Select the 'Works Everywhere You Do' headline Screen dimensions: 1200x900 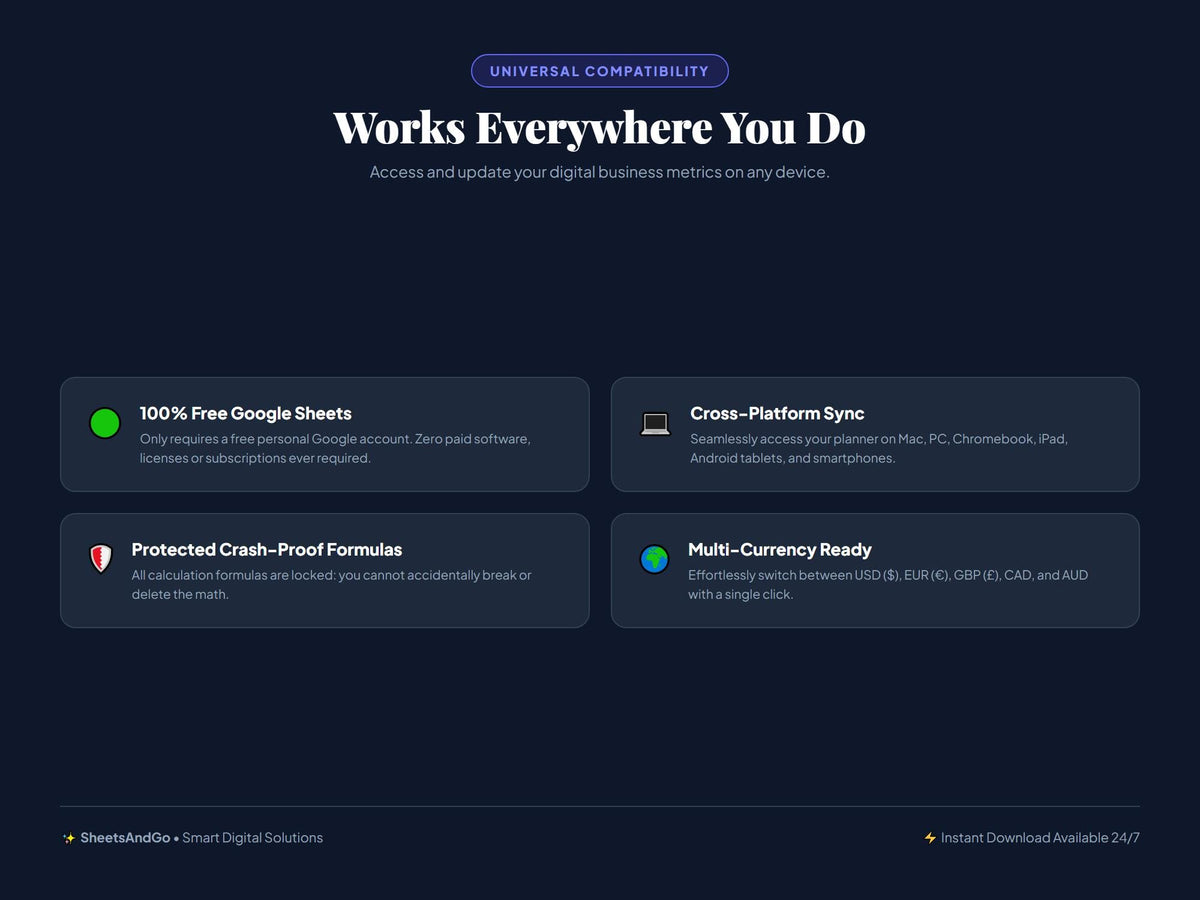click(x=600, y=128)
